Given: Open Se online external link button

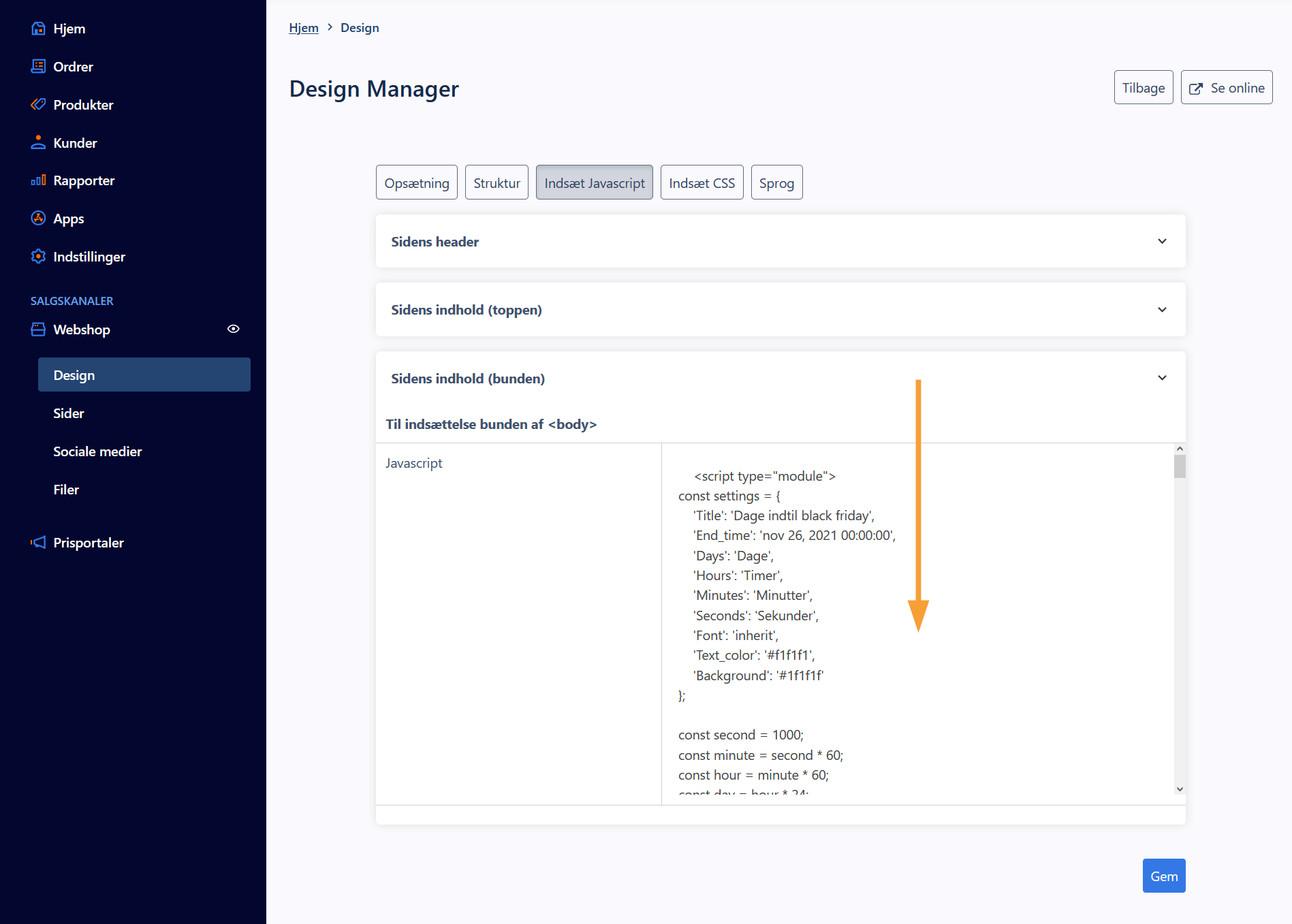Looking at the screenshot, I should [1226, 88].
